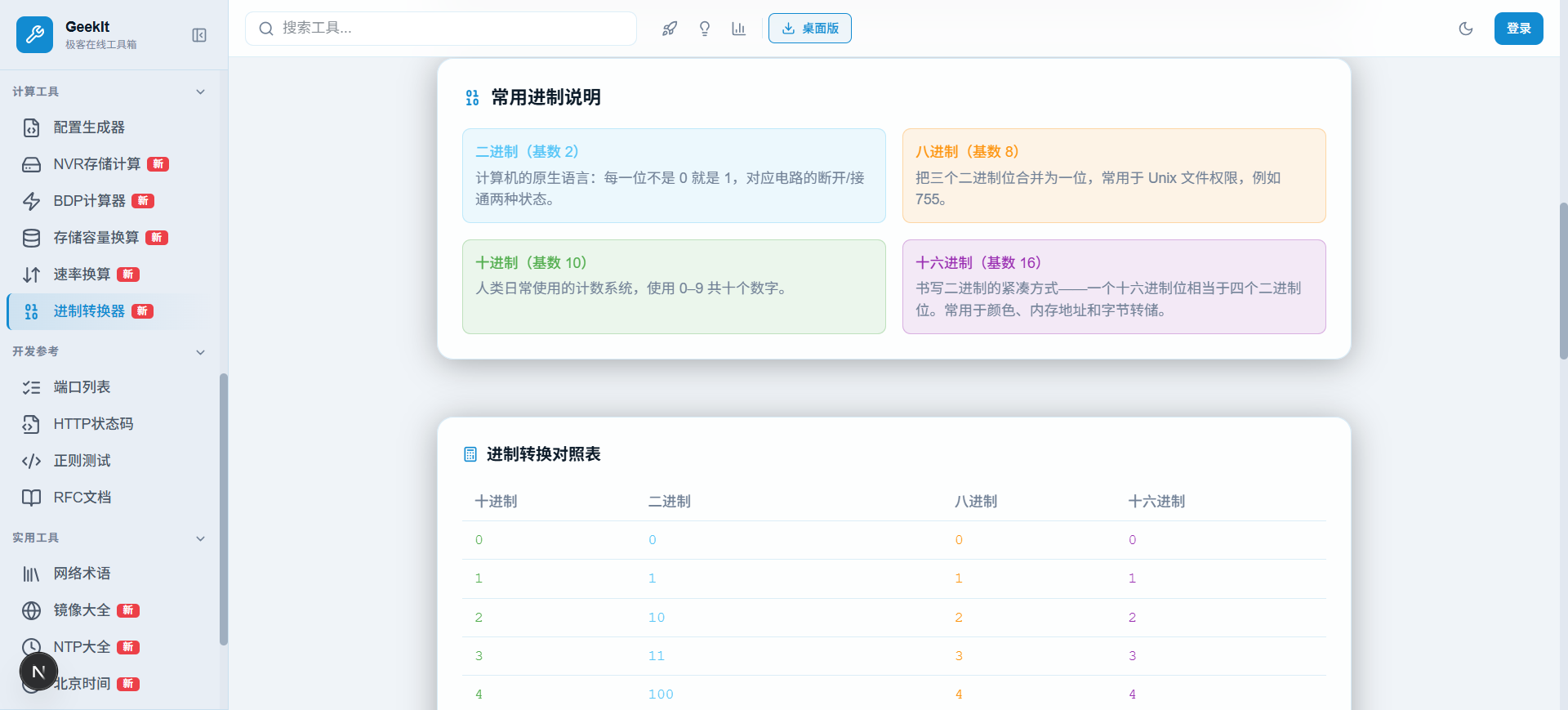Open BDP计算器 in the sidebar
This screenshot has width=1568, height=710.
(110, 201)
